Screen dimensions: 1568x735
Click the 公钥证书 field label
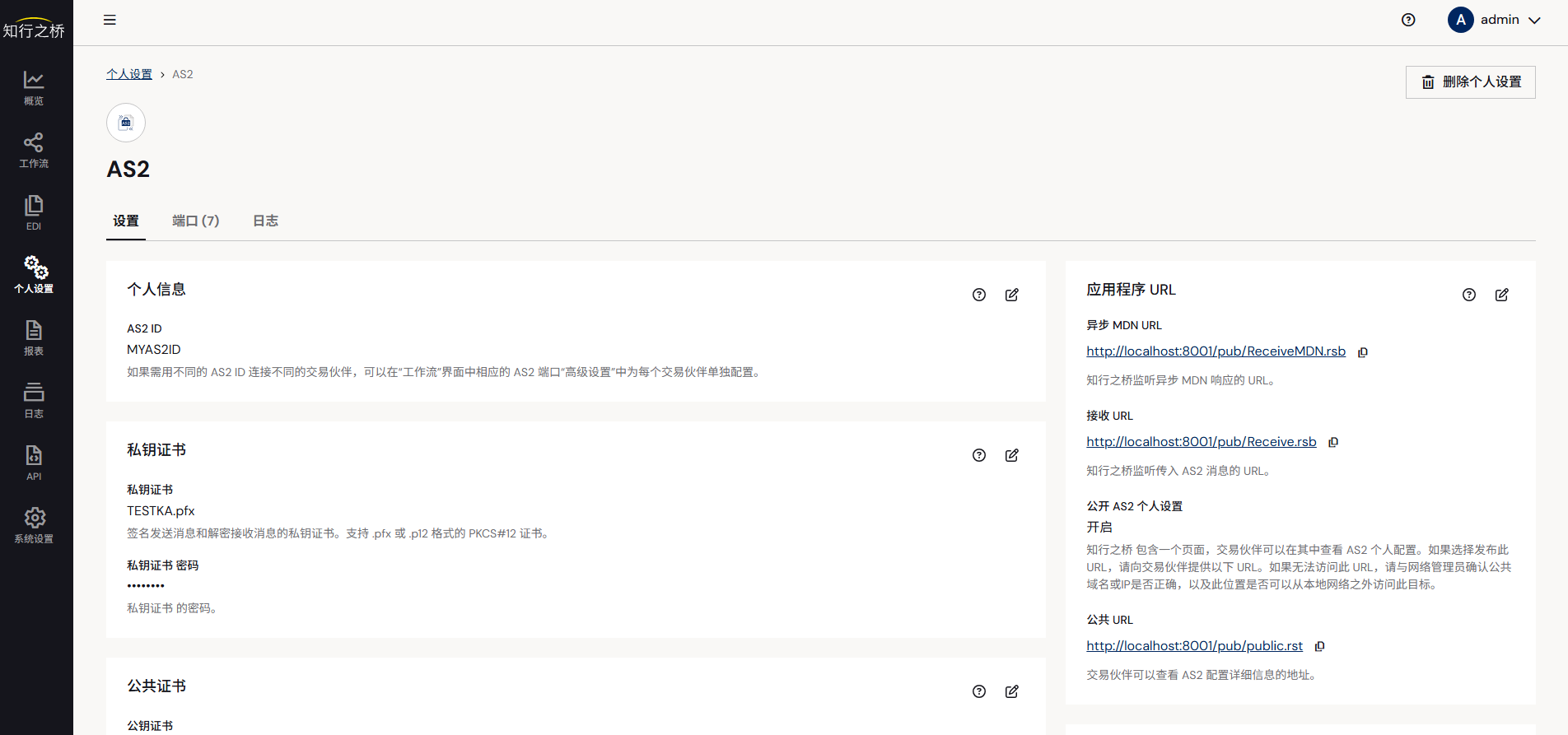[150, 726]
